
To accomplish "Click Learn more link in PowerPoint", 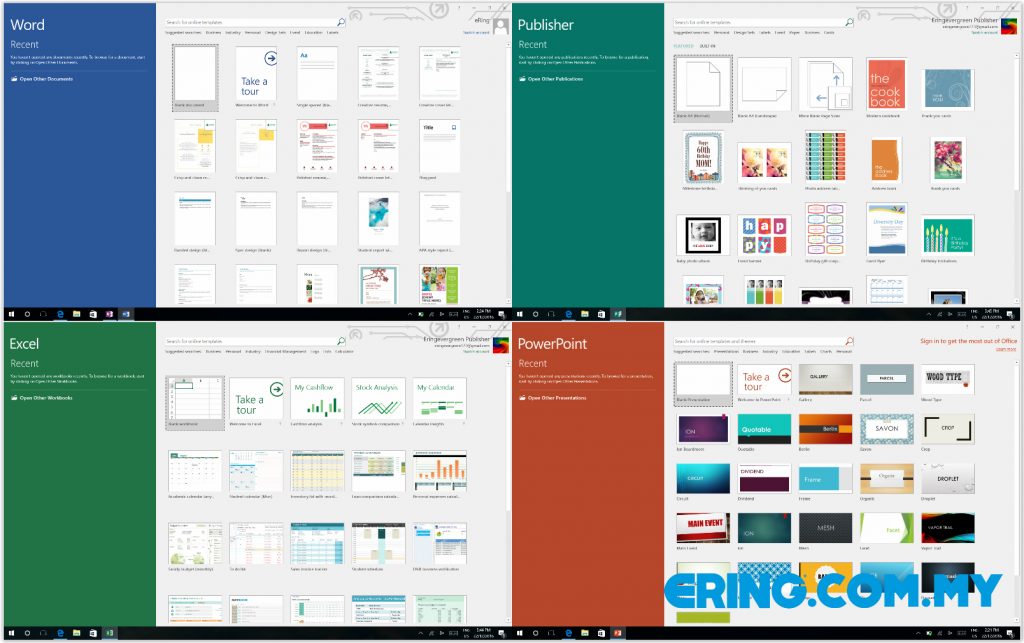I will coord(1006,349).
